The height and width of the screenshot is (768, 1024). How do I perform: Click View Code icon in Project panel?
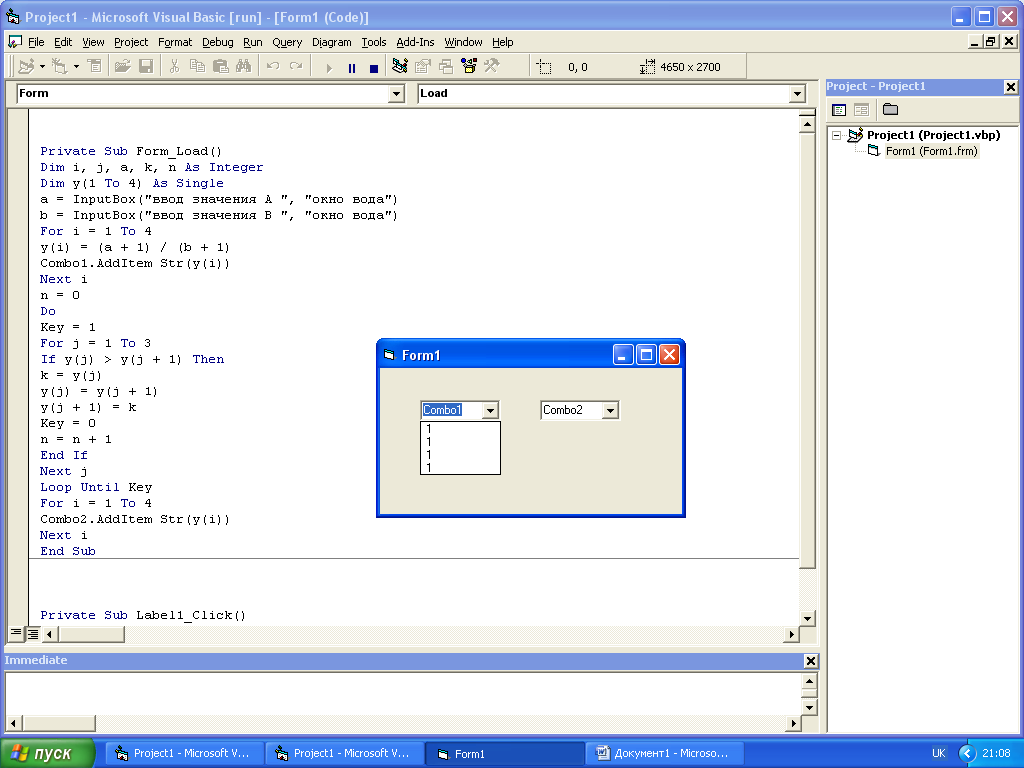coord(839,110)
